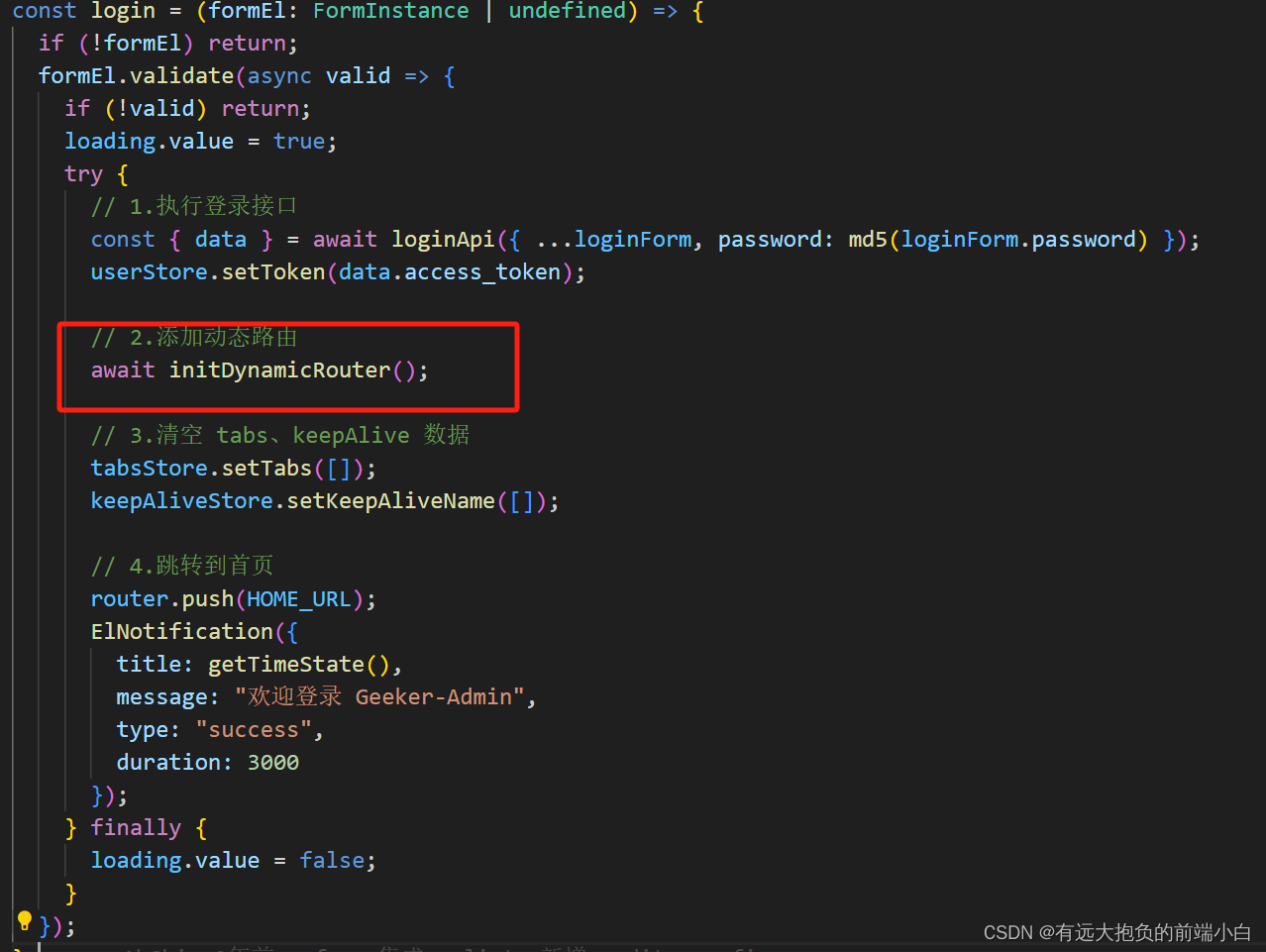
Task: Select the userStore.setToken statement
Action: pos(337,271)
